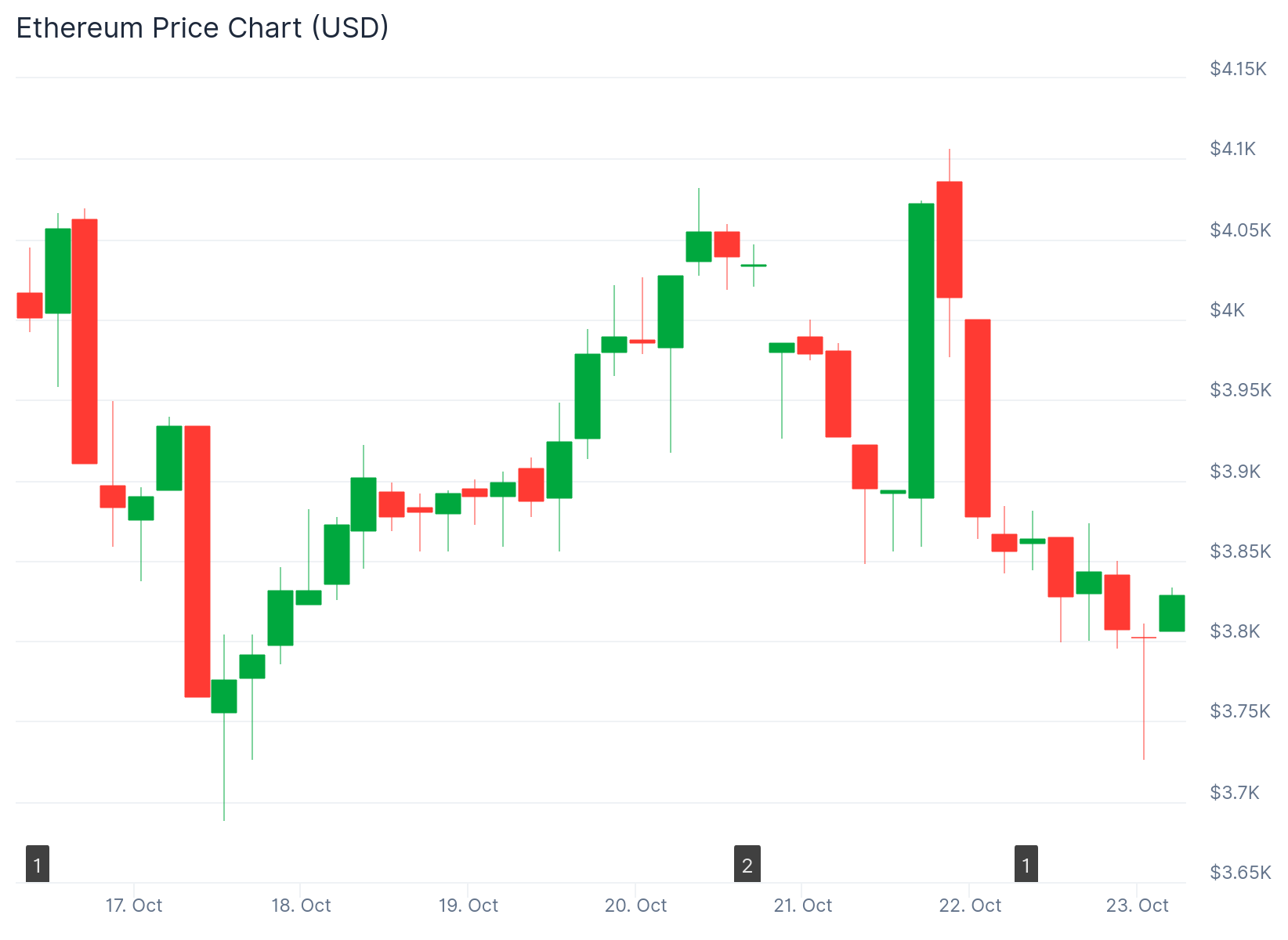Click the tall green candle before 22. Oct
The width and height of the screenshot is (1288, 940).
pos(921,351)
